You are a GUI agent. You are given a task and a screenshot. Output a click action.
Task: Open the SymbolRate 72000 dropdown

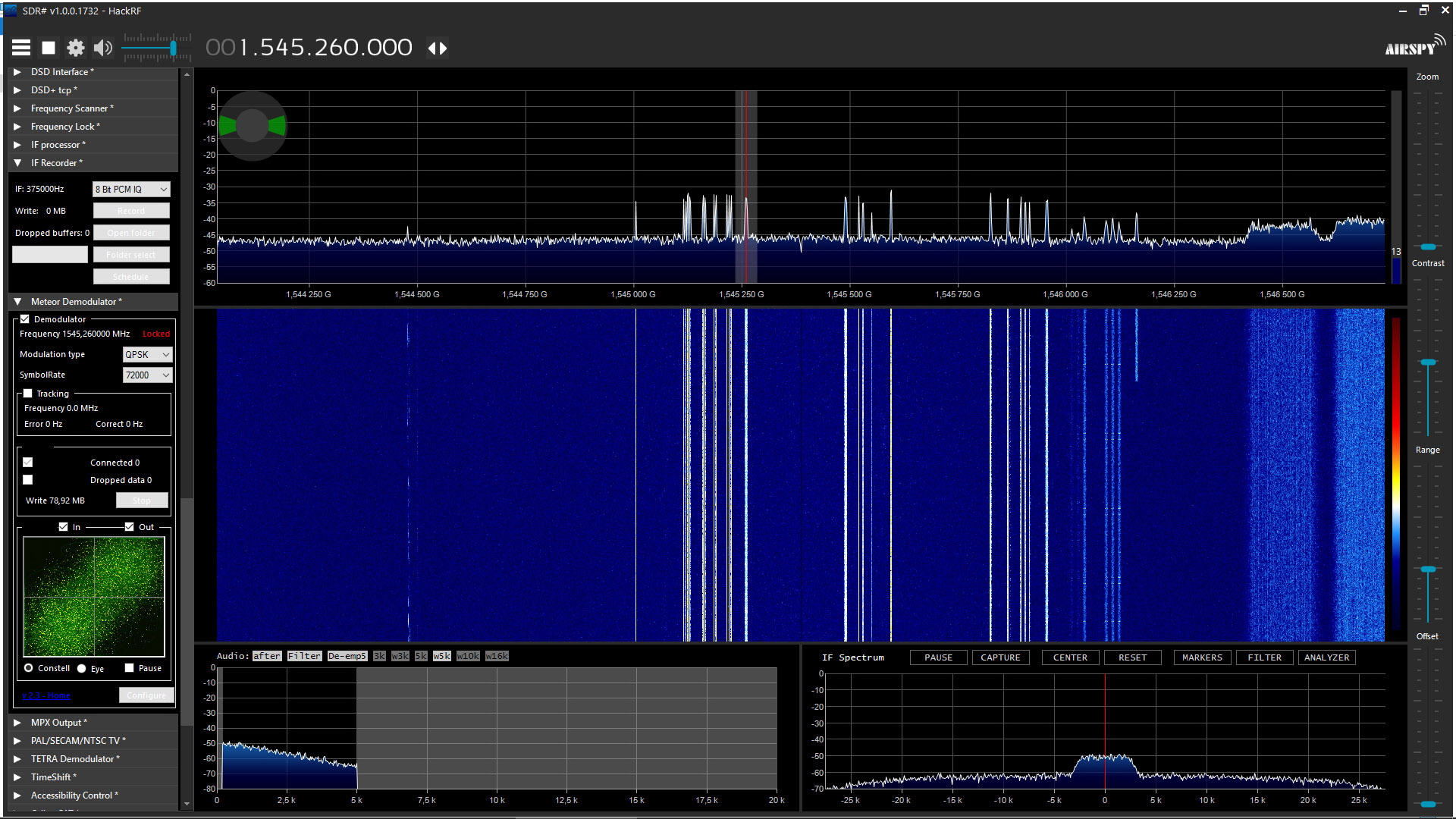pyautogui.click(x=147, y=375)
